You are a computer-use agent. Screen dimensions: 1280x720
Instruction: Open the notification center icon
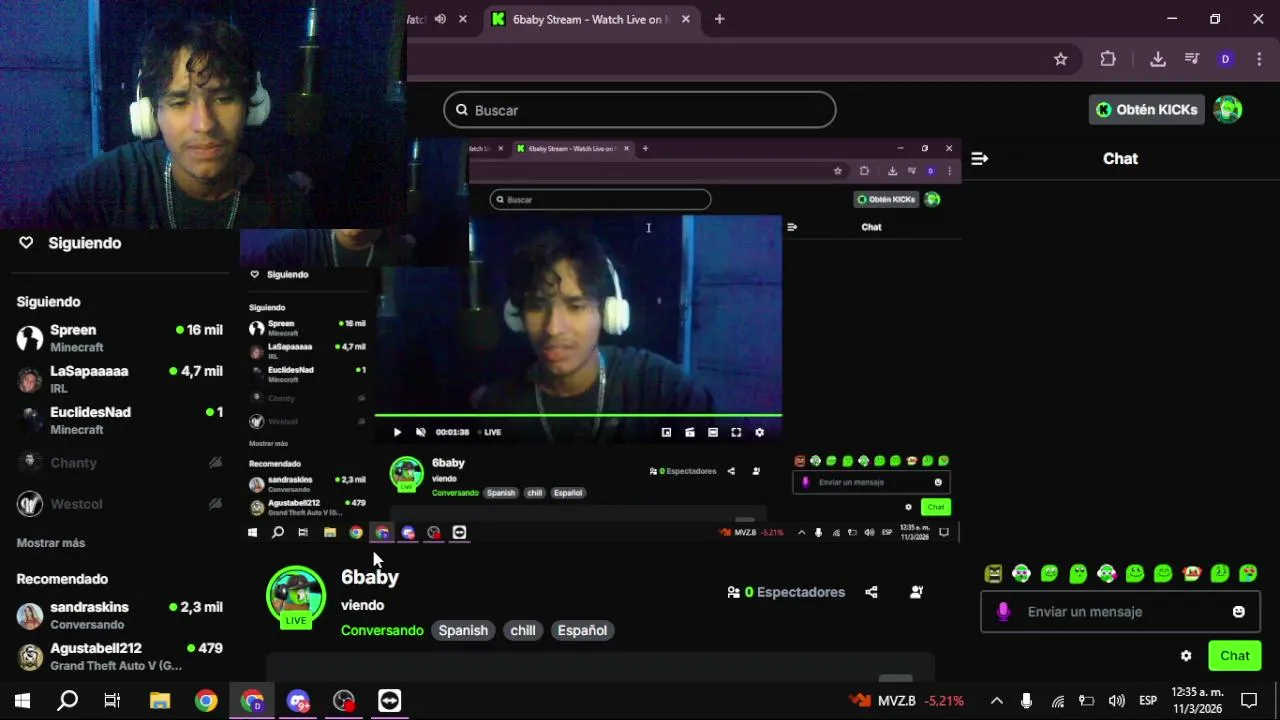[x=1249, y=700]
